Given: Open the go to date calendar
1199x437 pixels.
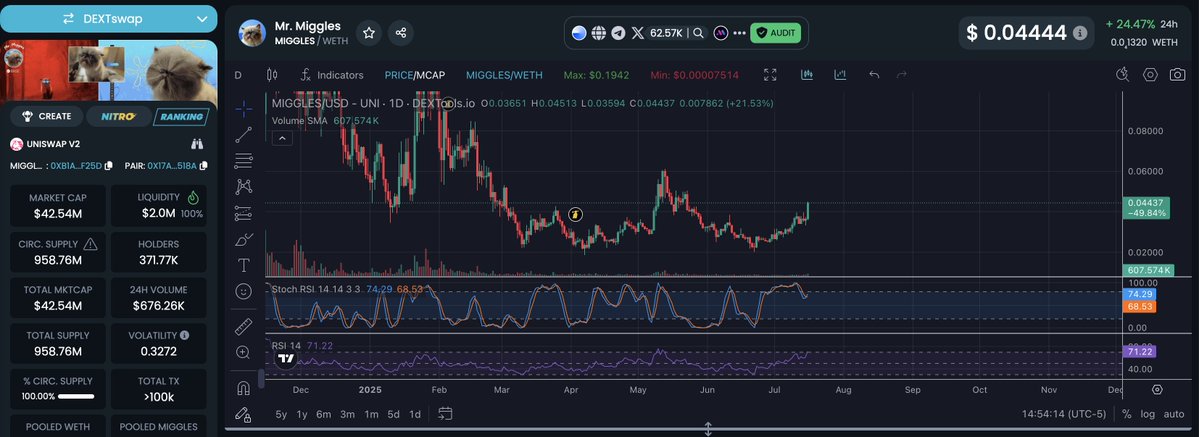Looking at the screenshot, I should tap(445, 414).
